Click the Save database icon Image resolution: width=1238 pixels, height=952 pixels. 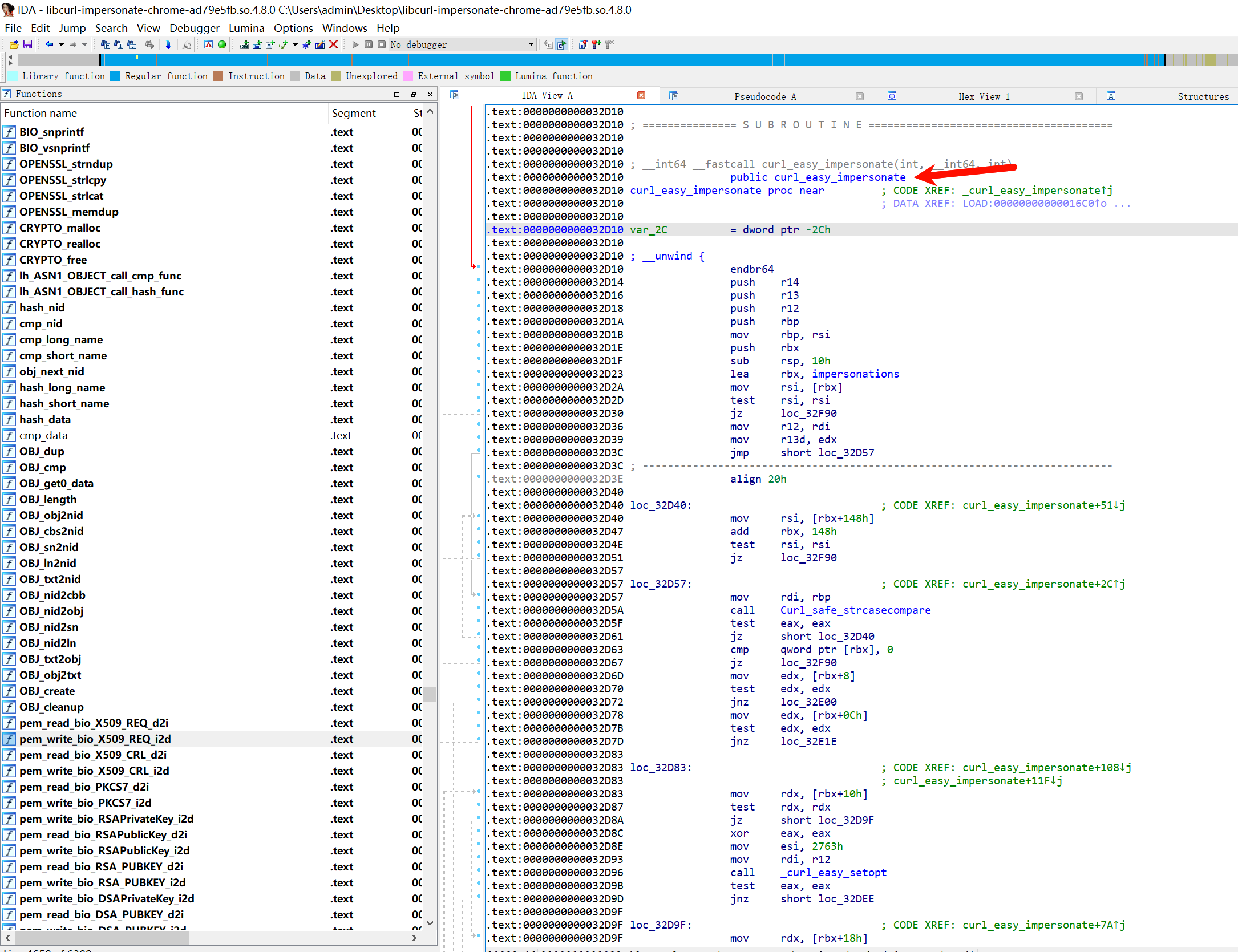27,44
